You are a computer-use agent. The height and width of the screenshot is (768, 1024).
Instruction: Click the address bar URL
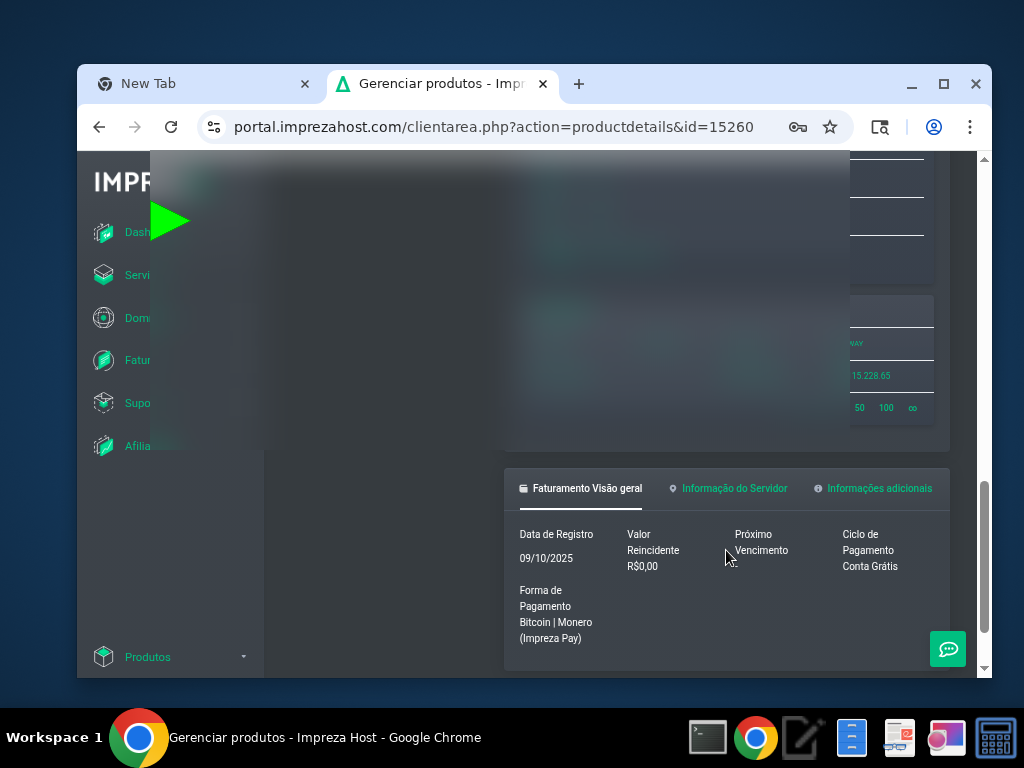(494, 127)
